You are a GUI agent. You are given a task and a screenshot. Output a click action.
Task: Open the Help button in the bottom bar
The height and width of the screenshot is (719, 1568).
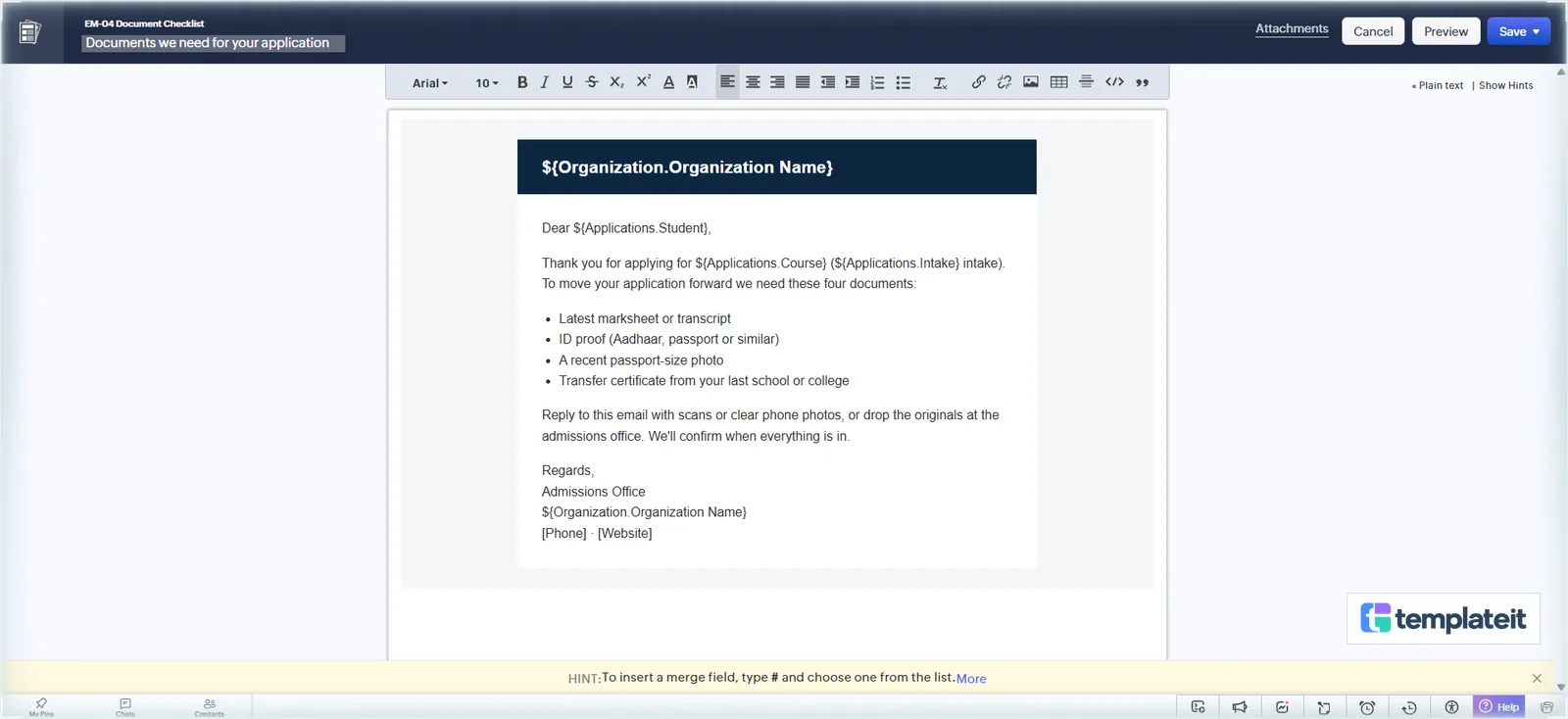[1499, 706]
